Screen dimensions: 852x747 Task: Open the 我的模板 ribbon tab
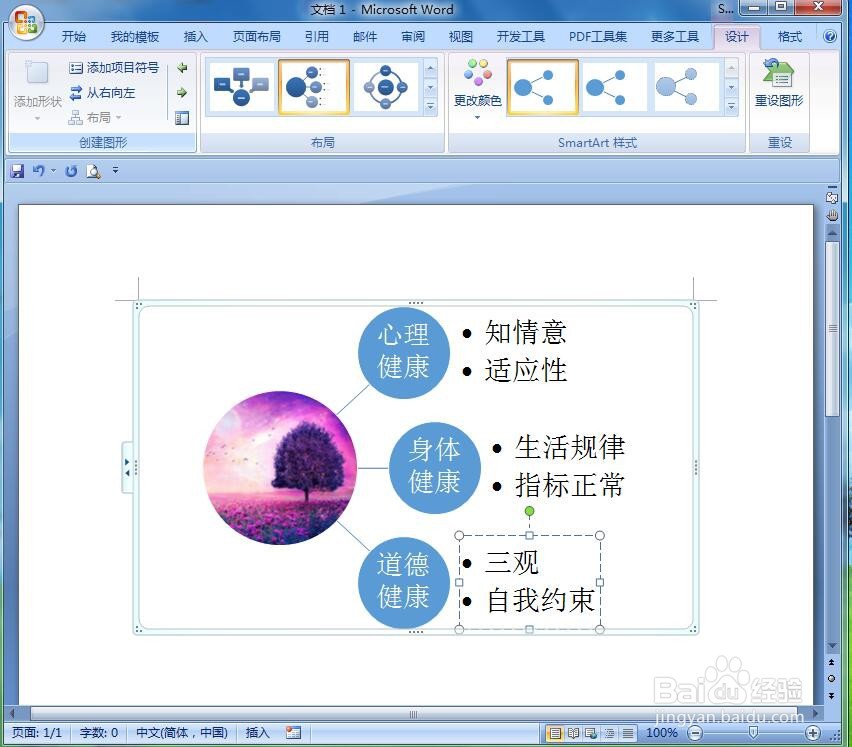[x=135, y=36]
